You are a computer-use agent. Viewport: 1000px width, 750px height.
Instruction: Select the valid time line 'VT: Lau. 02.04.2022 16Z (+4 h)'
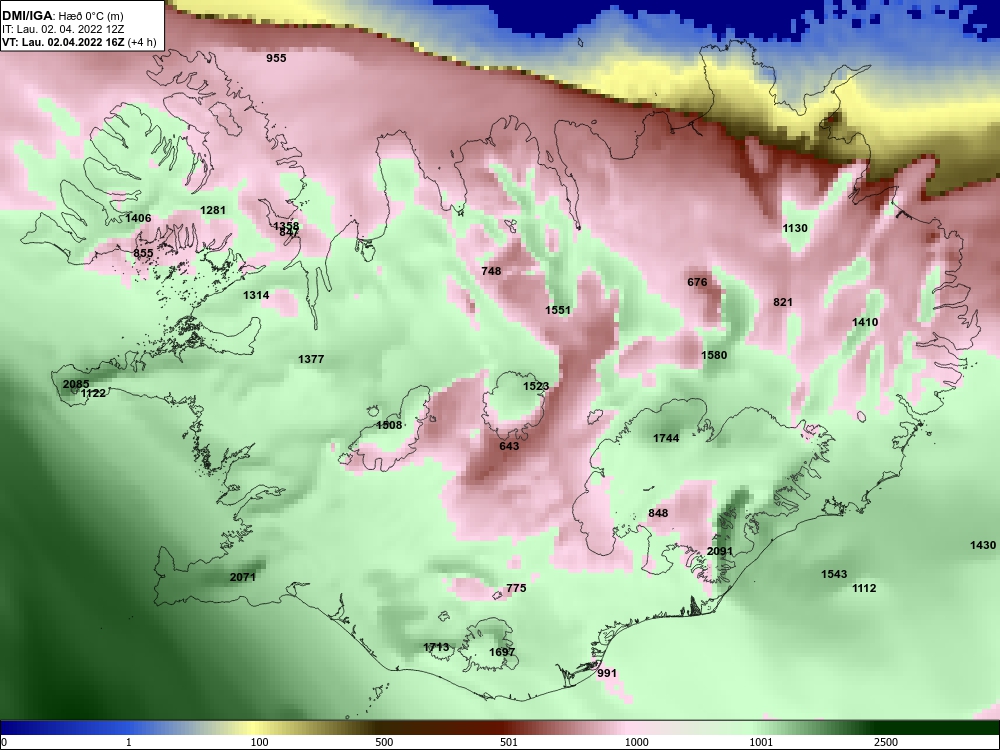coord(78,42)
